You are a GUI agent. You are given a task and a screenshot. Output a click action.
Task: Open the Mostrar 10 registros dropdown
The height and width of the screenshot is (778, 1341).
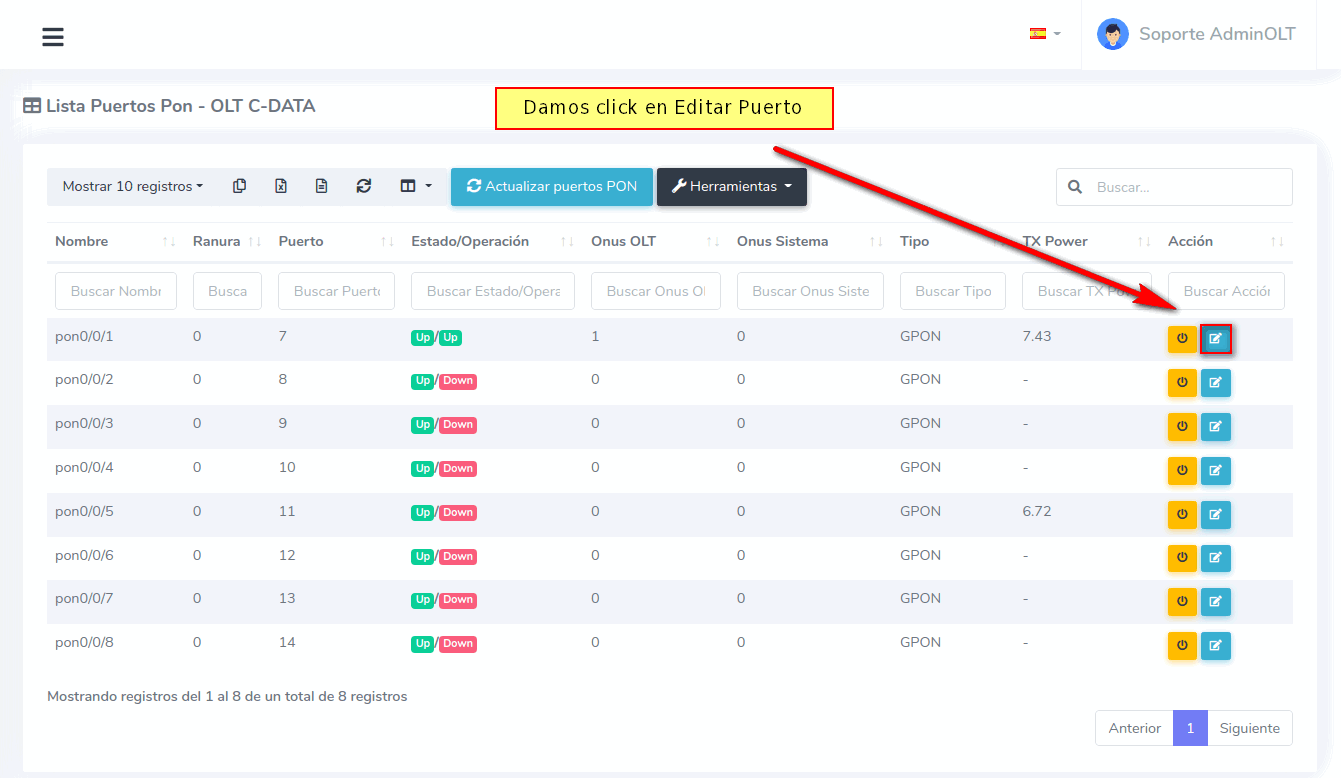132,186
